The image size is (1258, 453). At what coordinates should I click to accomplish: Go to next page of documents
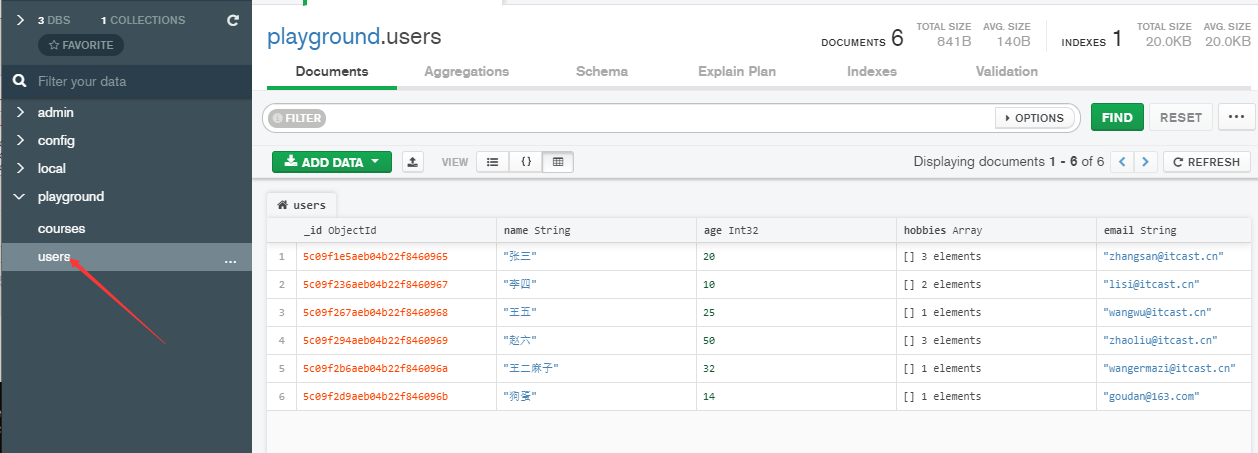click(x=1146, y=162)
